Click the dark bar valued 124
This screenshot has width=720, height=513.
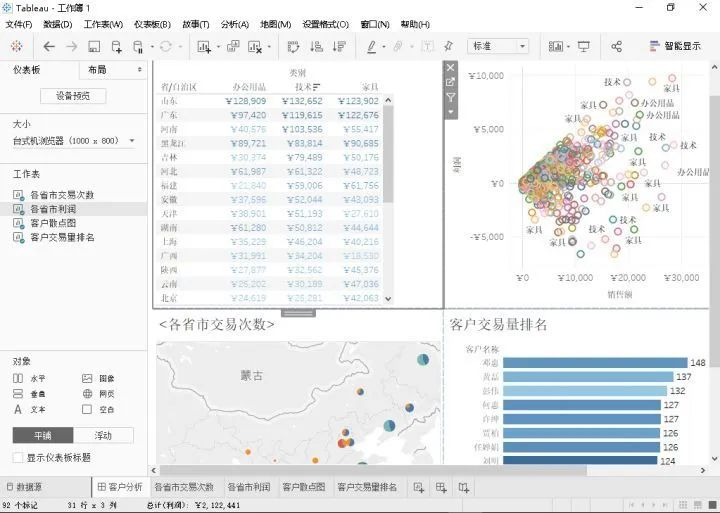point(580,460)
